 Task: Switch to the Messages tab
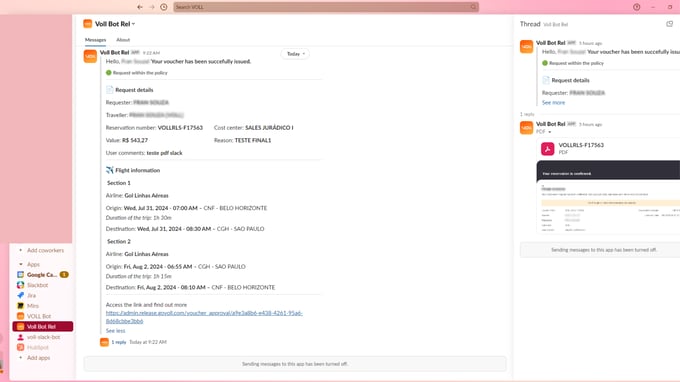coord(95,40)
